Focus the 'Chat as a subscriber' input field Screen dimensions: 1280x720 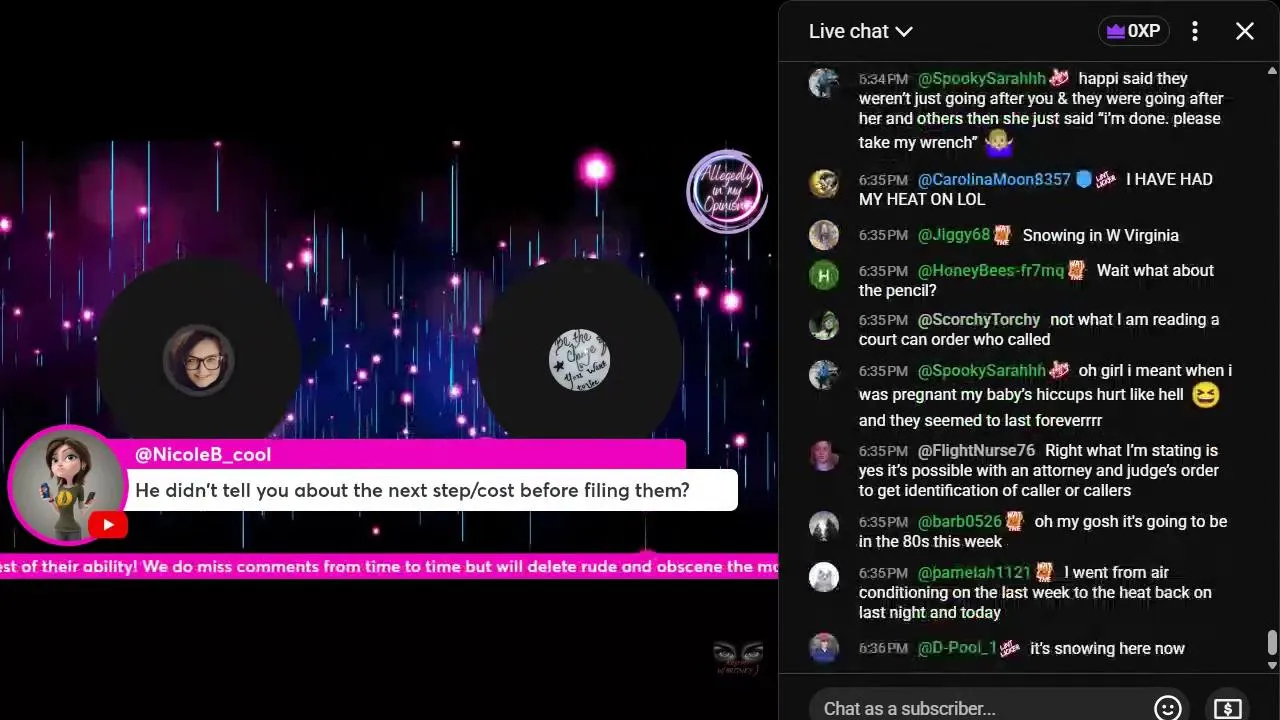(980, 707)
